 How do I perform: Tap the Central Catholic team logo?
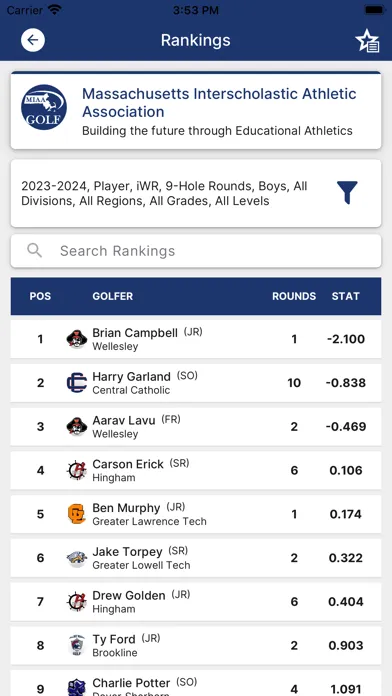tap(76, 383)
